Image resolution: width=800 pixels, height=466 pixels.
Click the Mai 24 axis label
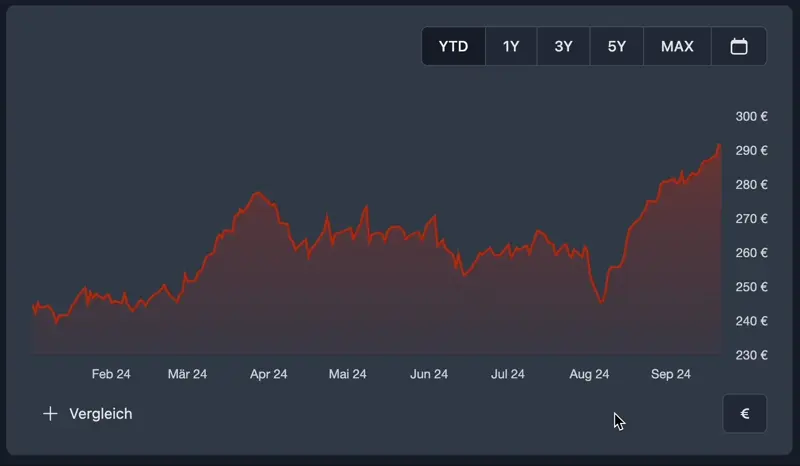tap(347, 375)
